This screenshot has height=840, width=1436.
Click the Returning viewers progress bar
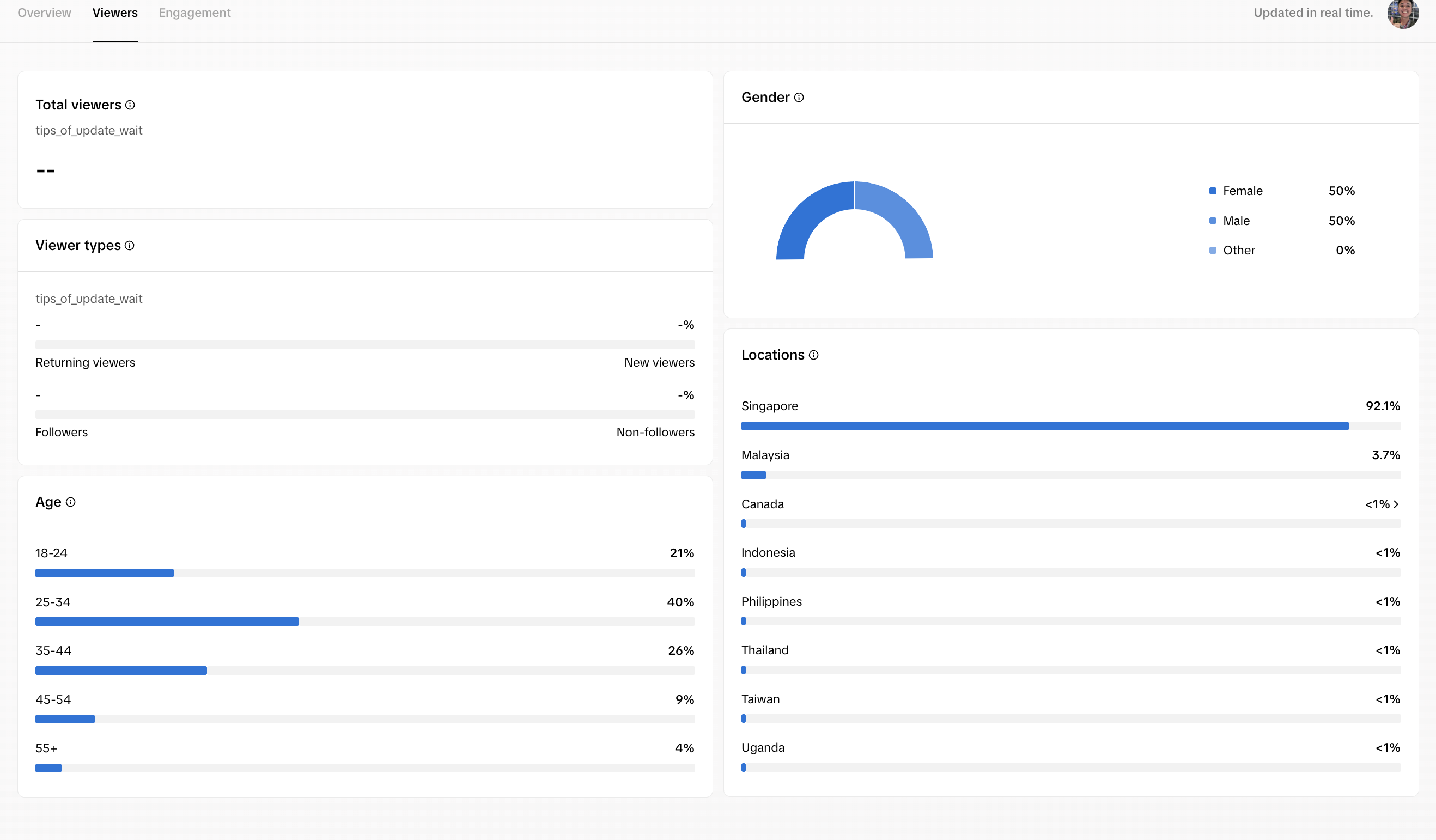pos(364,345)
